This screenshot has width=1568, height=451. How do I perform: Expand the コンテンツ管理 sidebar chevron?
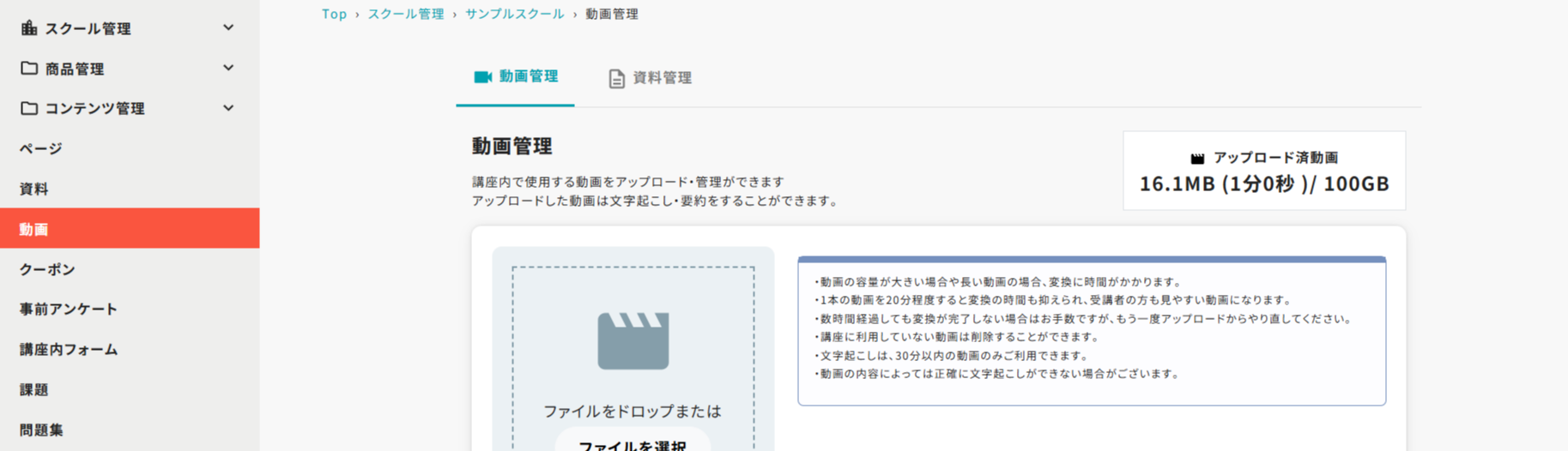click(228, 108)
